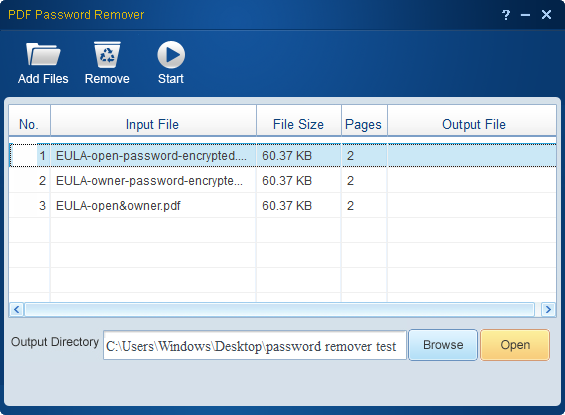This screenshot has height=415, width=565.
Task: Click the left arrow of horizontal scrollbar
Action: [x=17, y=309]
